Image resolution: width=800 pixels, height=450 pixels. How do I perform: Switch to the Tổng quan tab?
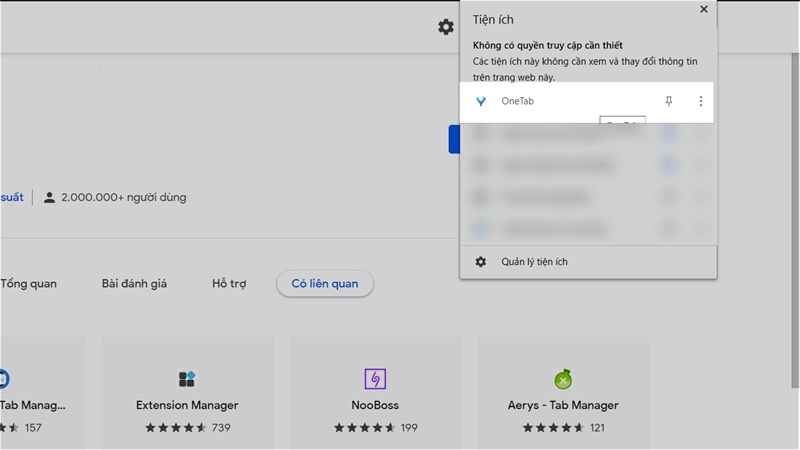click(29, 284)
